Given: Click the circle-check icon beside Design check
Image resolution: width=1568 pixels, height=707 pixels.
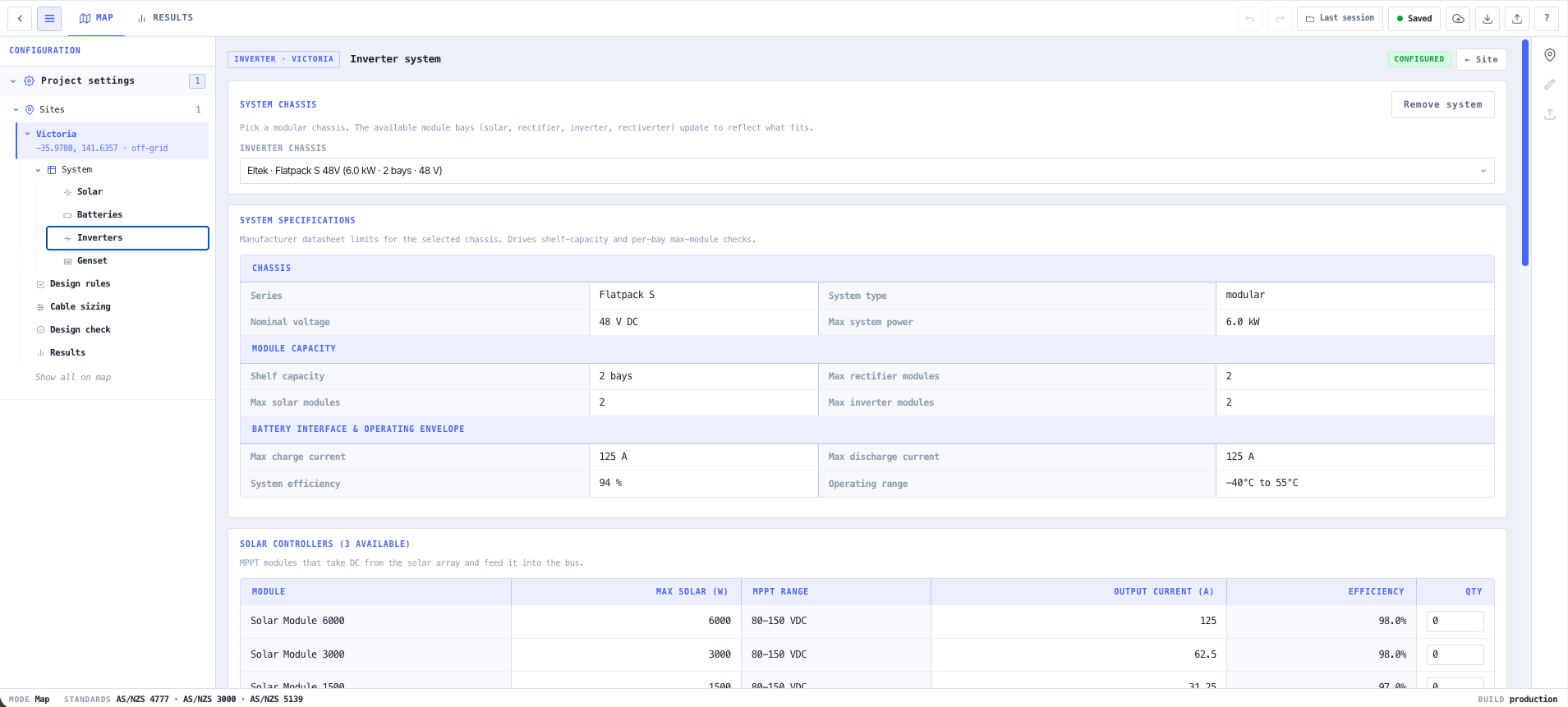Looking at the screenshot, I should 41,330.
